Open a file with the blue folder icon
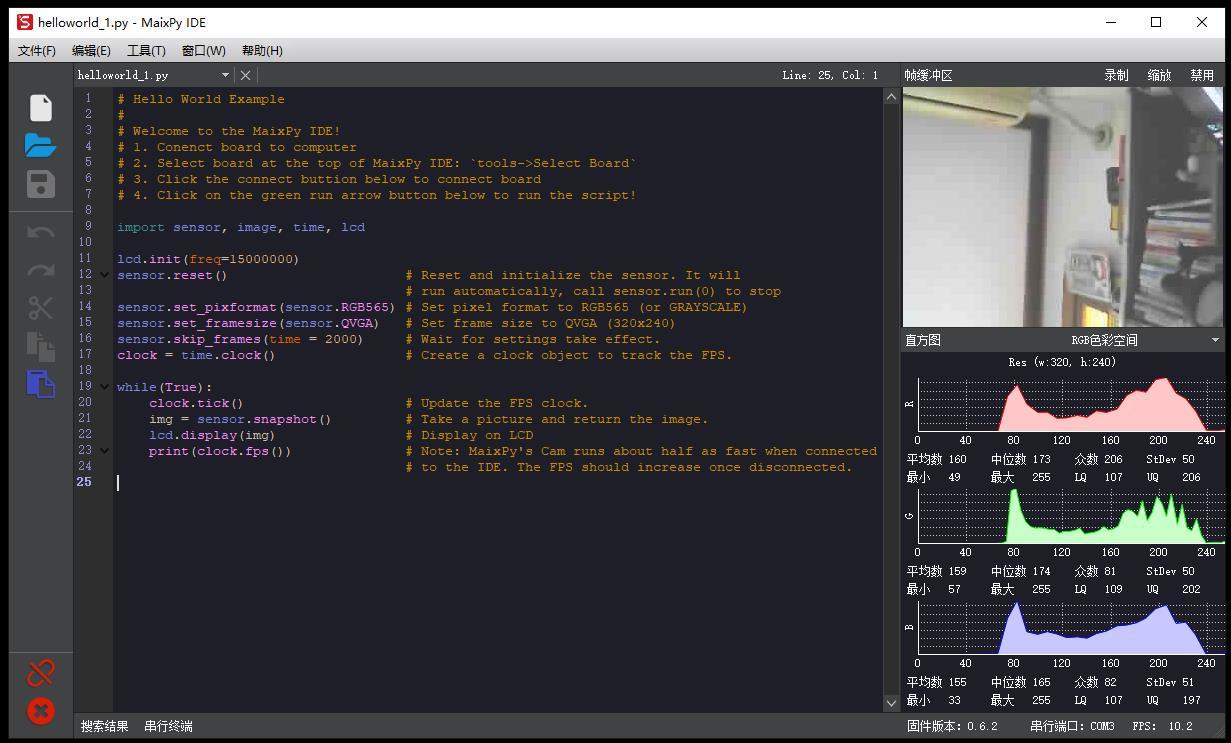The width and height of the screenshot is (1231, 743). click(40, 145)
